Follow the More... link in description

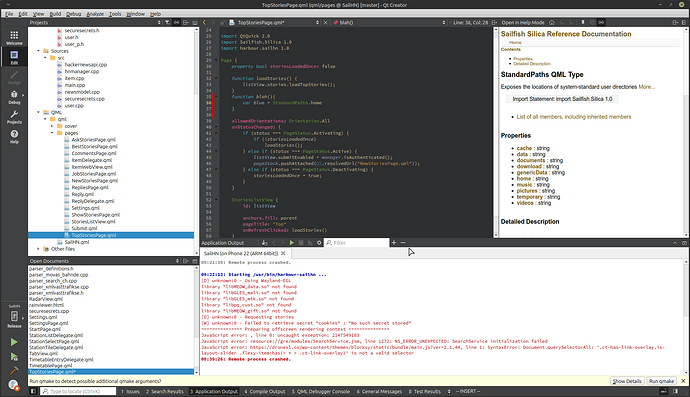tap(646, 87)
